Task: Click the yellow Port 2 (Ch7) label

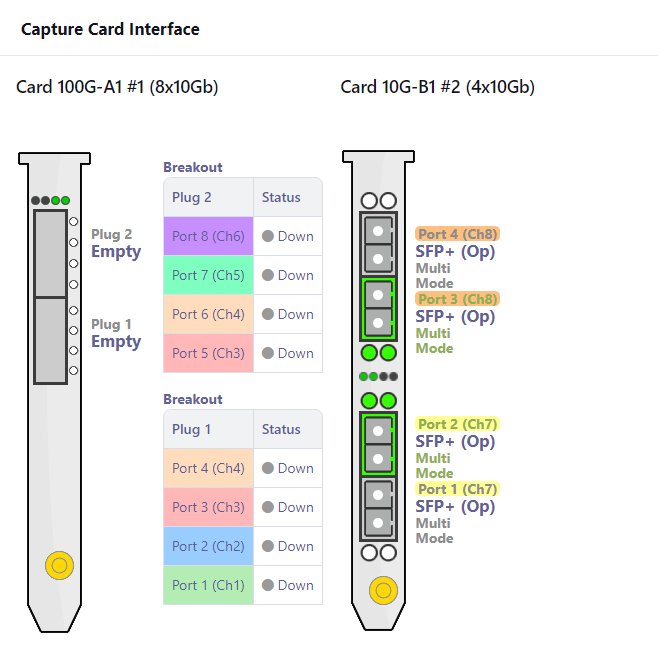Action: pos(457,424)
